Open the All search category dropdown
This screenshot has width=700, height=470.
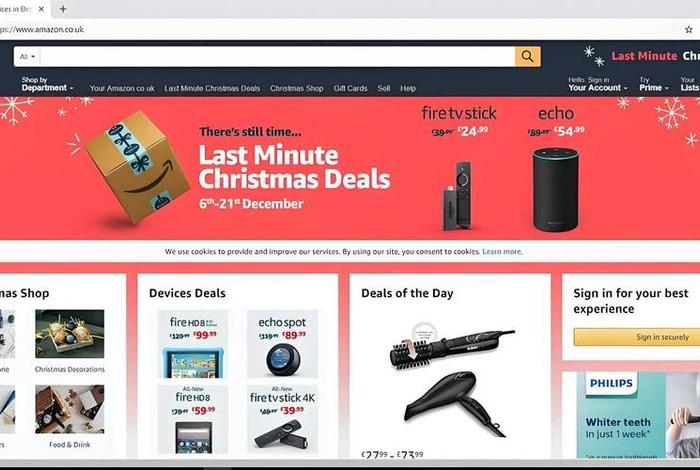point(28,57)
